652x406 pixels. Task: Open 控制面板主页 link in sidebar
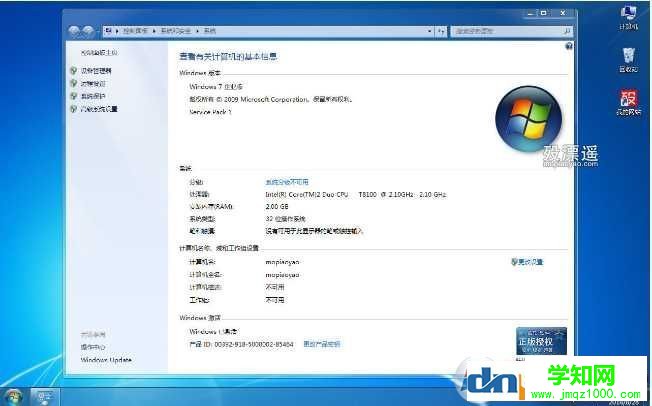pos(99,53)
